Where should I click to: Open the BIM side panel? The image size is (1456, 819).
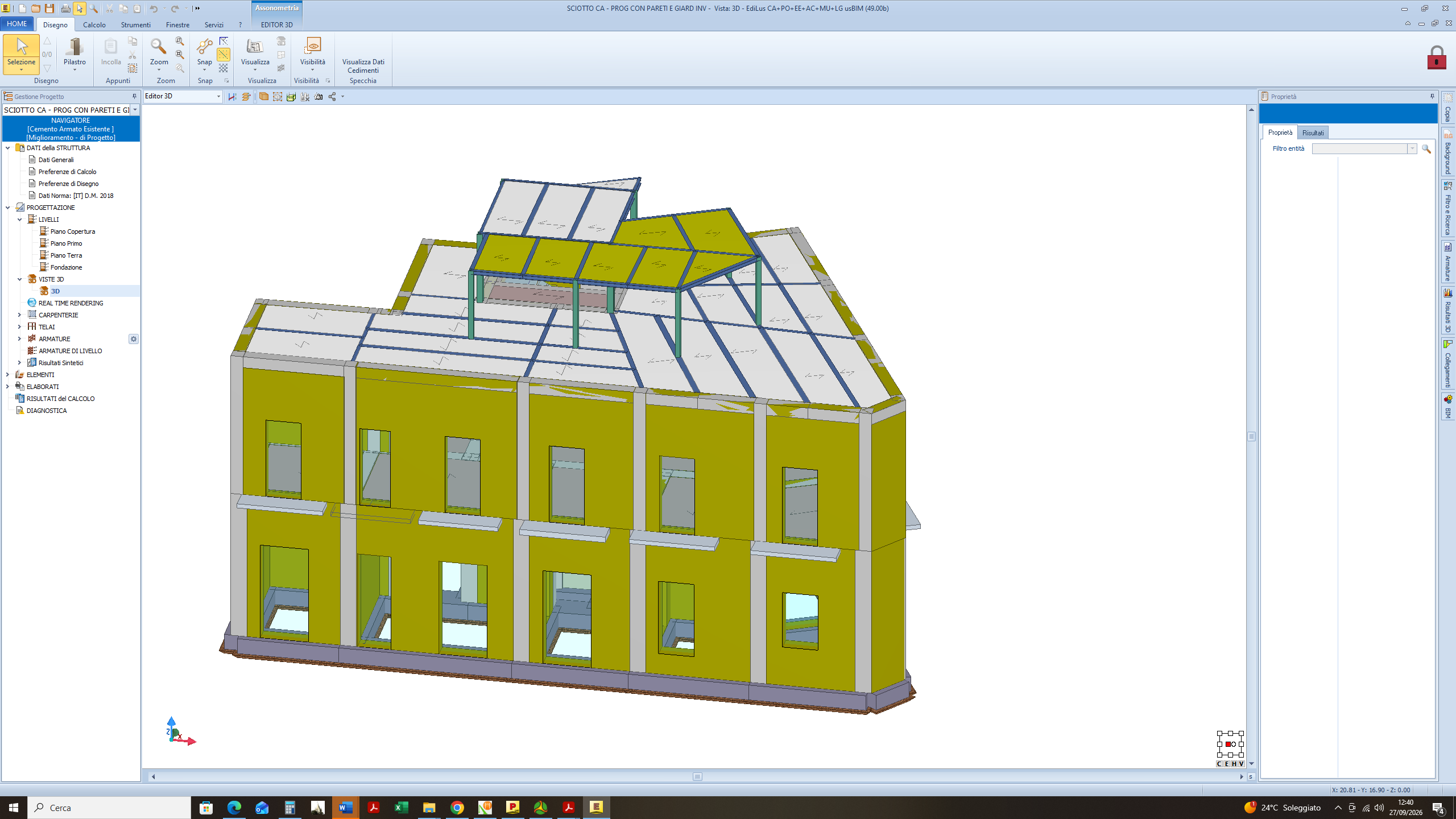click(x=1448, y=406)
